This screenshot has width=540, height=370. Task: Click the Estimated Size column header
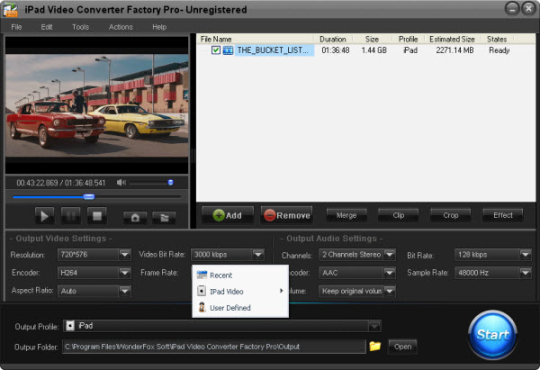(x=452, y=39)
